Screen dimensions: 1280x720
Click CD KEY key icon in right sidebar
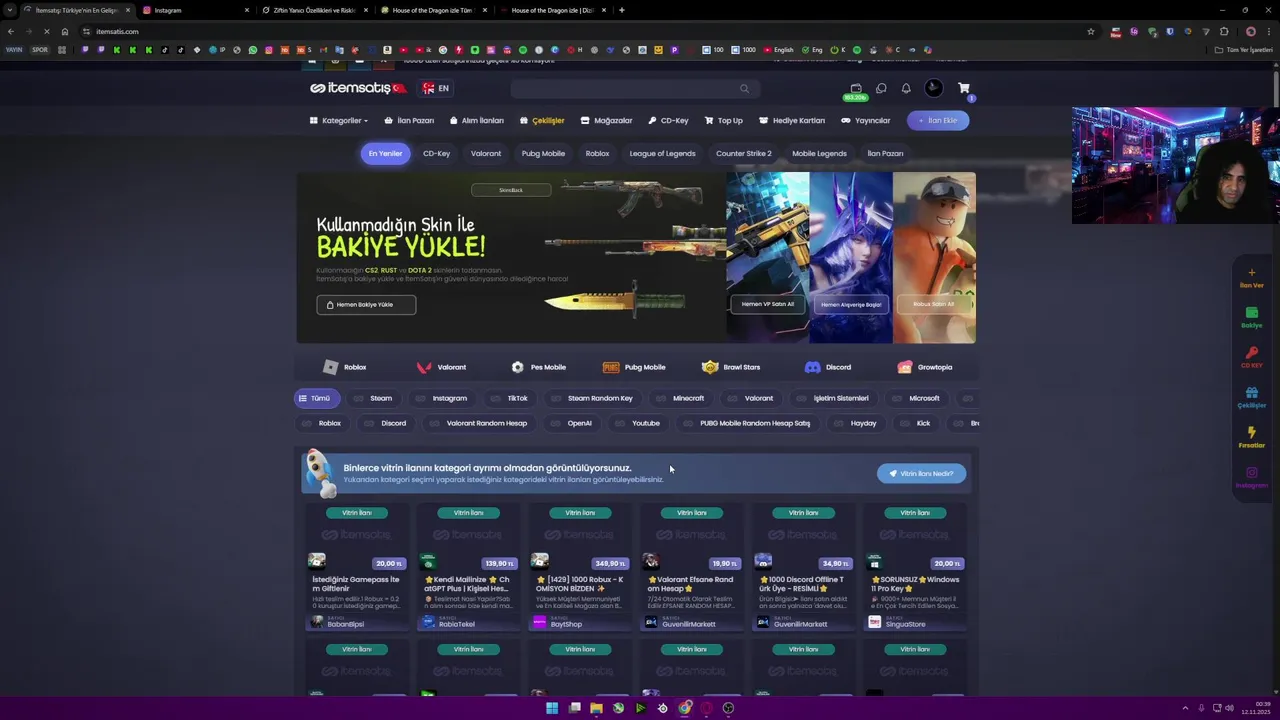click(1251, 358)
